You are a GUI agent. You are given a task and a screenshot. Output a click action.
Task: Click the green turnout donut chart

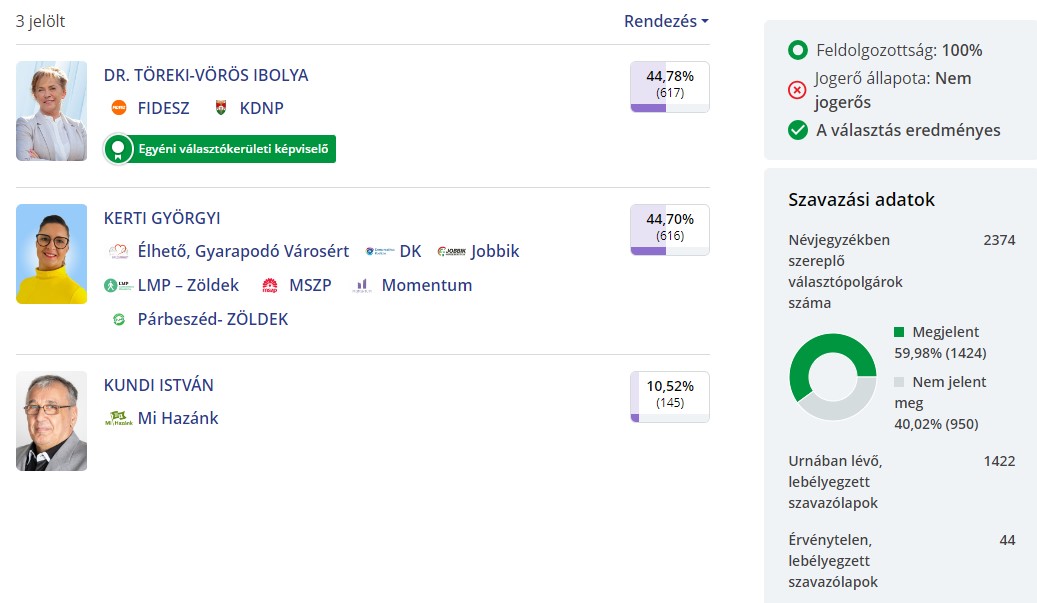click(x=833, y=377)
